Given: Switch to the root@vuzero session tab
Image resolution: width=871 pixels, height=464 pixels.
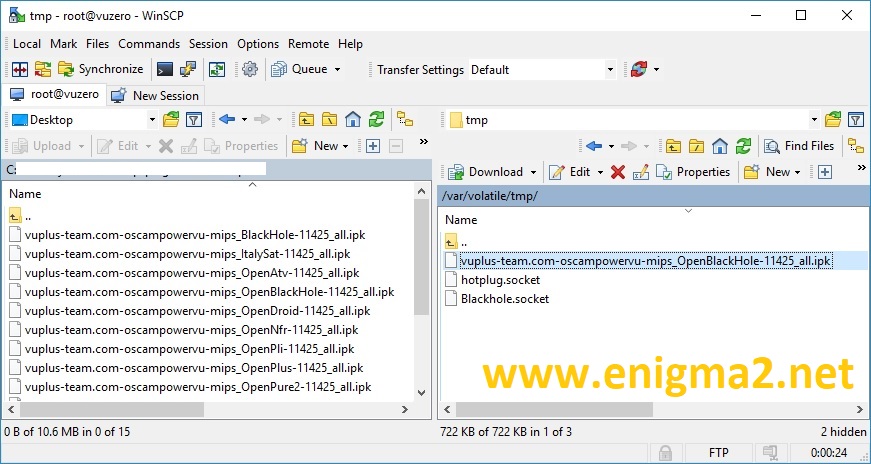Looking at the screenshot, I should tap(54, 94).
